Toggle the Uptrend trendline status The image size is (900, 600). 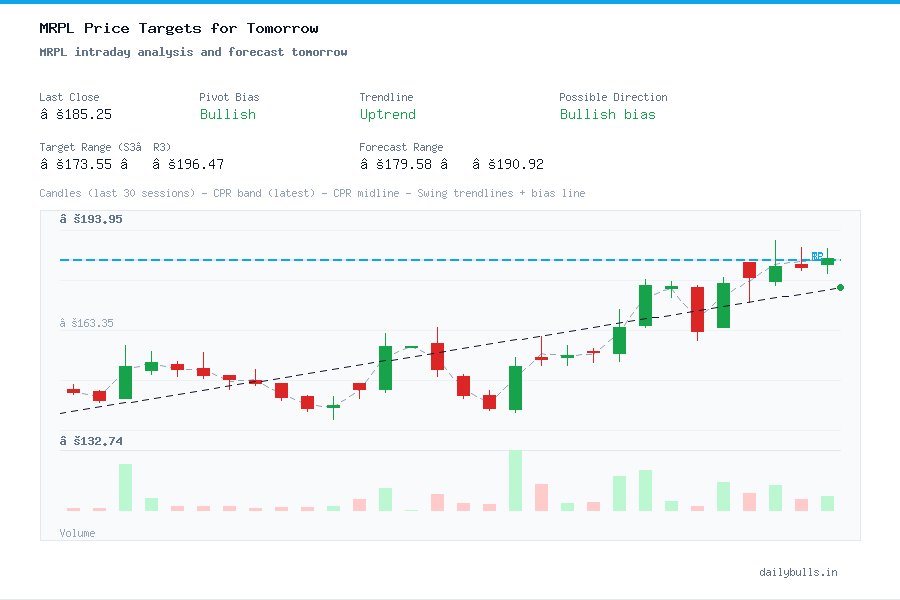[x=388, y=115]
